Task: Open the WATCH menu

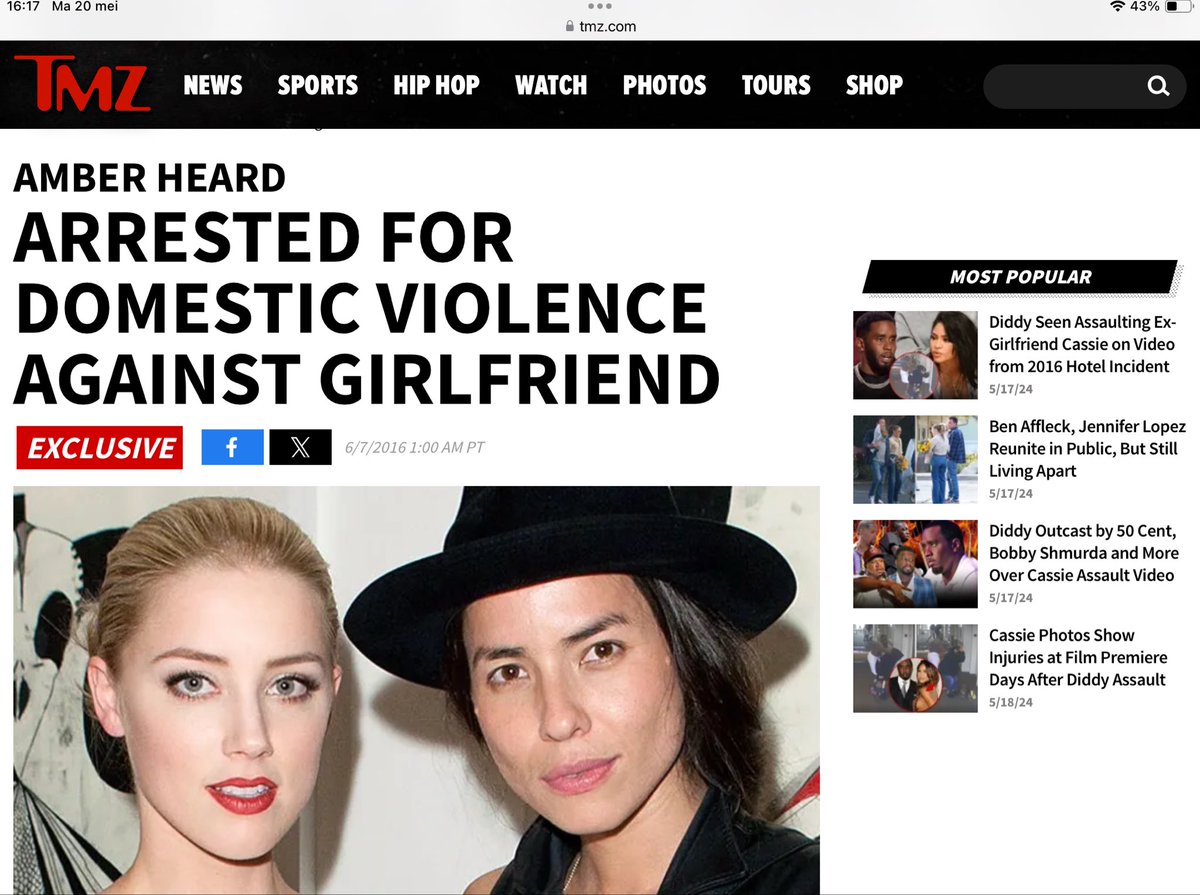Action: click(x=551, y=85)
